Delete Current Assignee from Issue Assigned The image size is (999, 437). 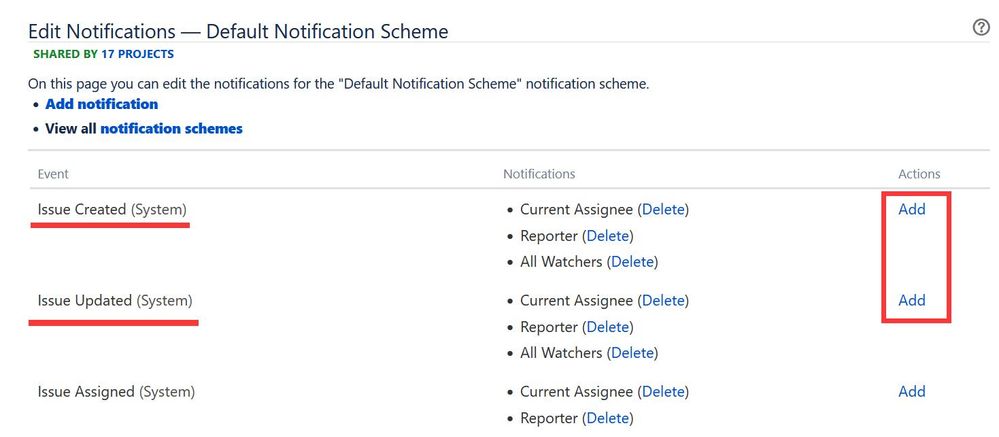tap(663, 391)
